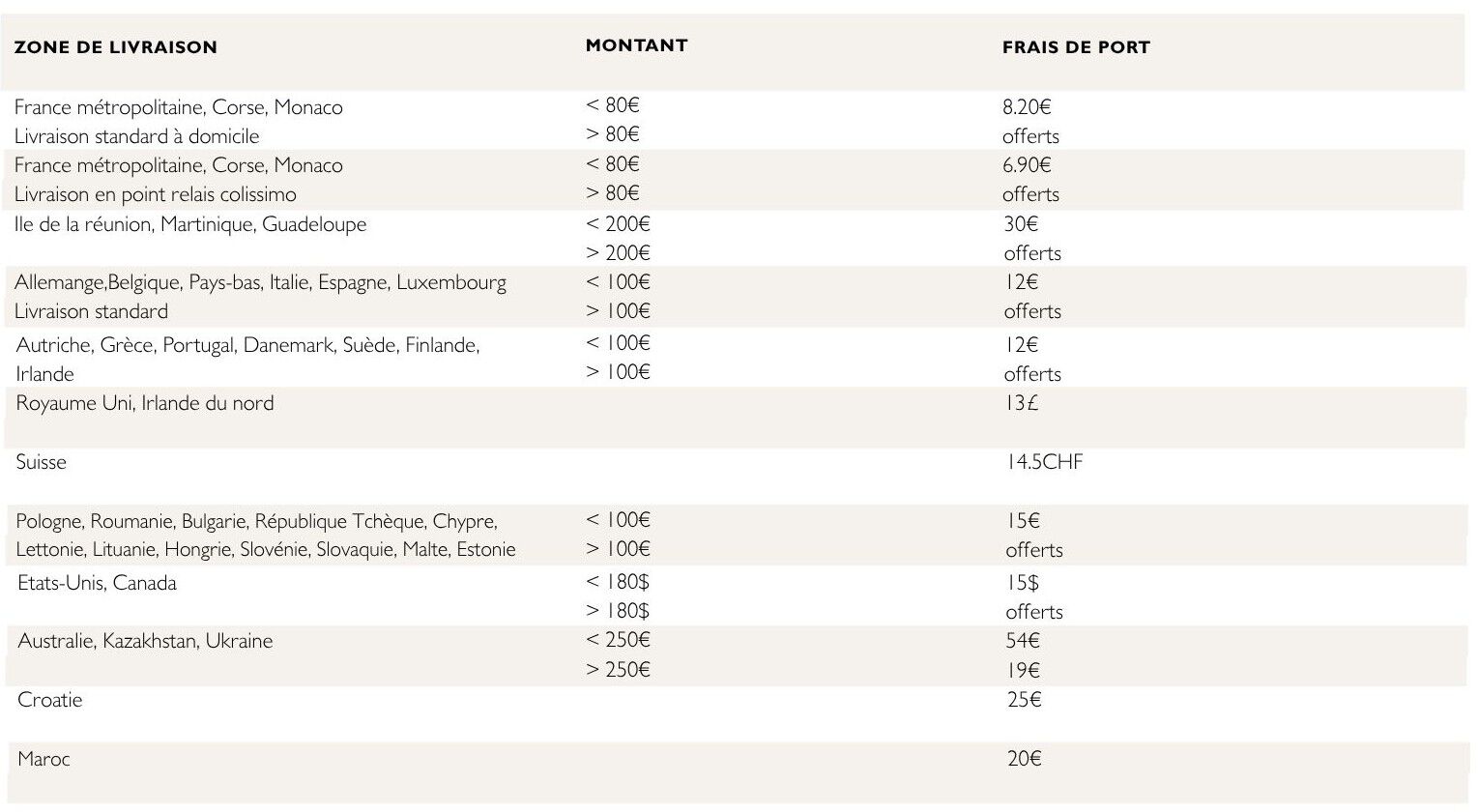Select the Autriche, Grèce, Portugal zone line

247,345
